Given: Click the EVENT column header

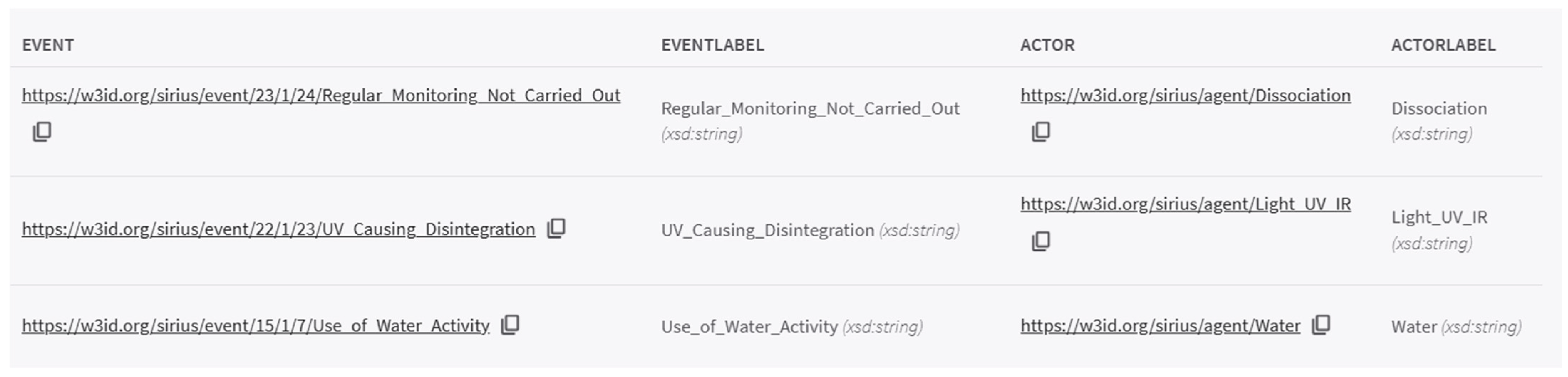Looking at the screenshot, I should point(48,45).
